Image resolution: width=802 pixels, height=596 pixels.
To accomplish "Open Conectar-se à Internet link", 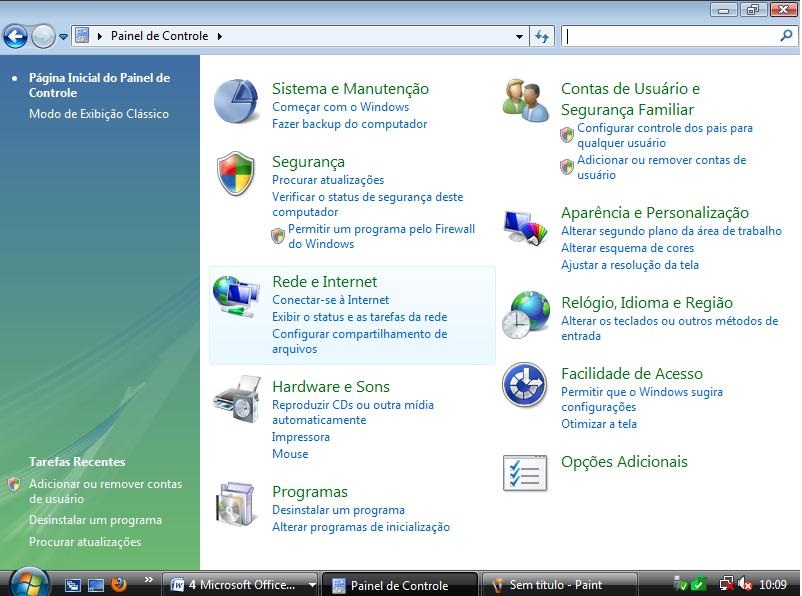I will (x=330, y=300).
